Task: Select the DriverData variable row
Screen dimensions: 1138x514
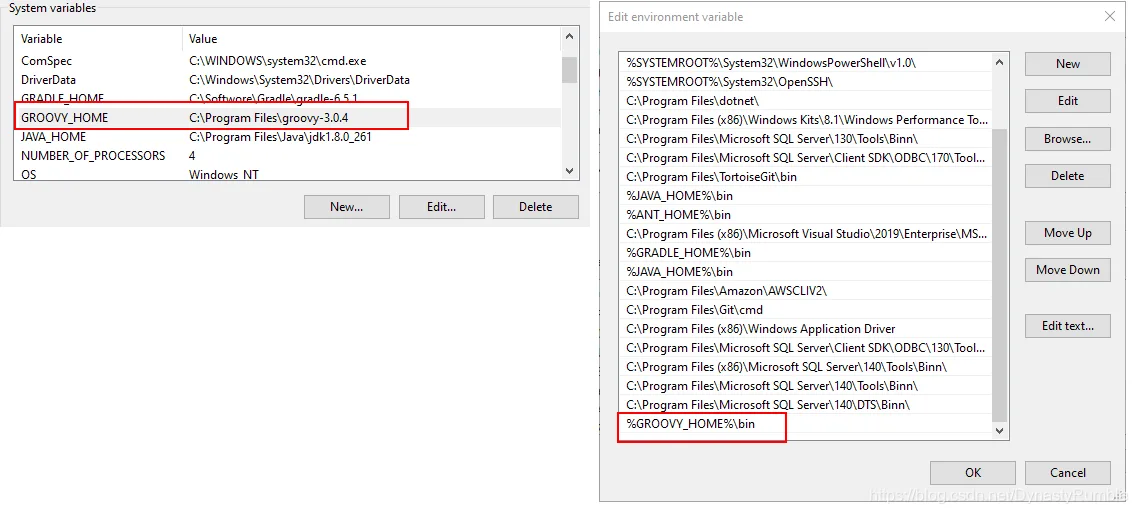Action: 287,80
